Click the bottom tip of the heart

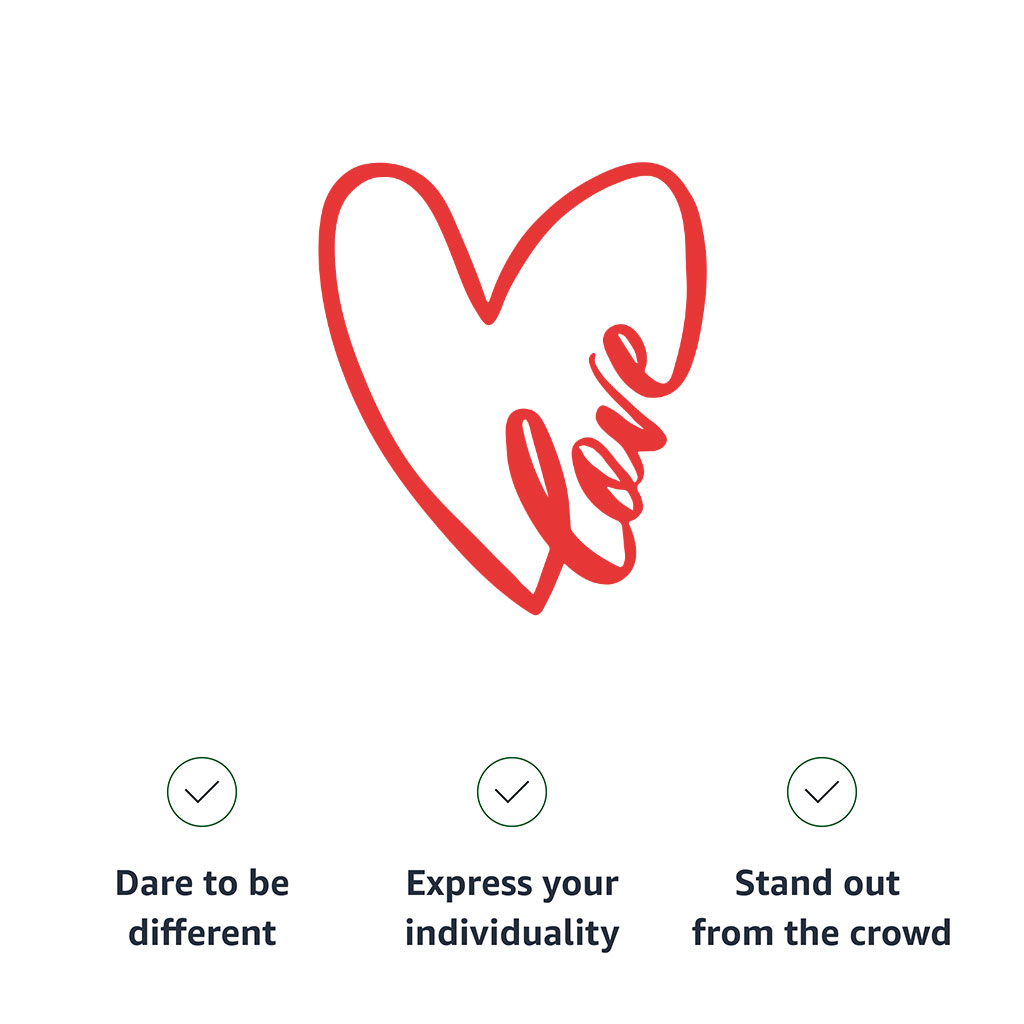(x=536, y=605)
